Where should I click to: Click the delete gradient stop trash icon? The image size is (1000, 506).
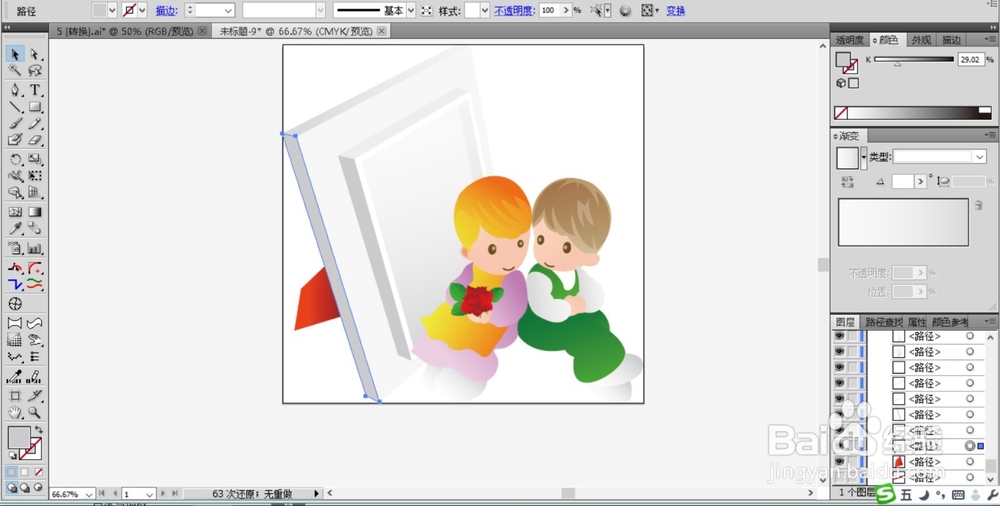click(x=978, y=205)
